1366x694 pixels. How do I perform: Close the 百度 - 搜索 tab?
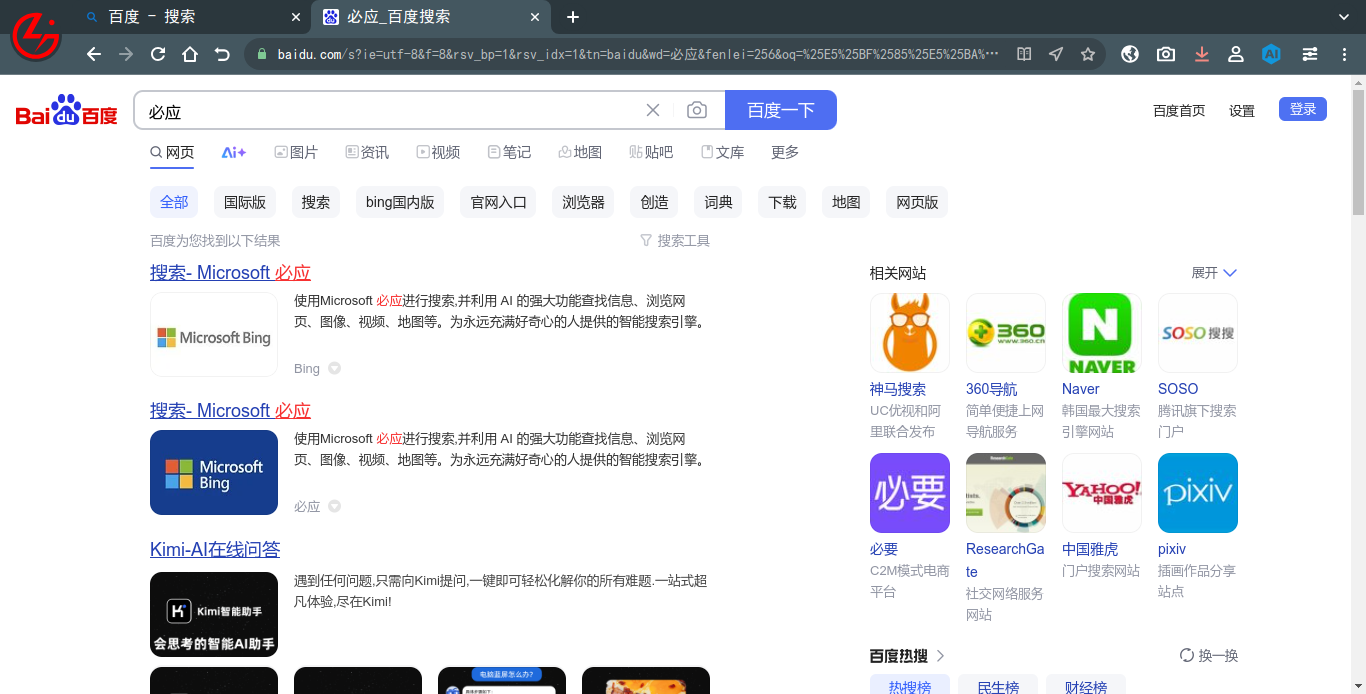[296, 17]
